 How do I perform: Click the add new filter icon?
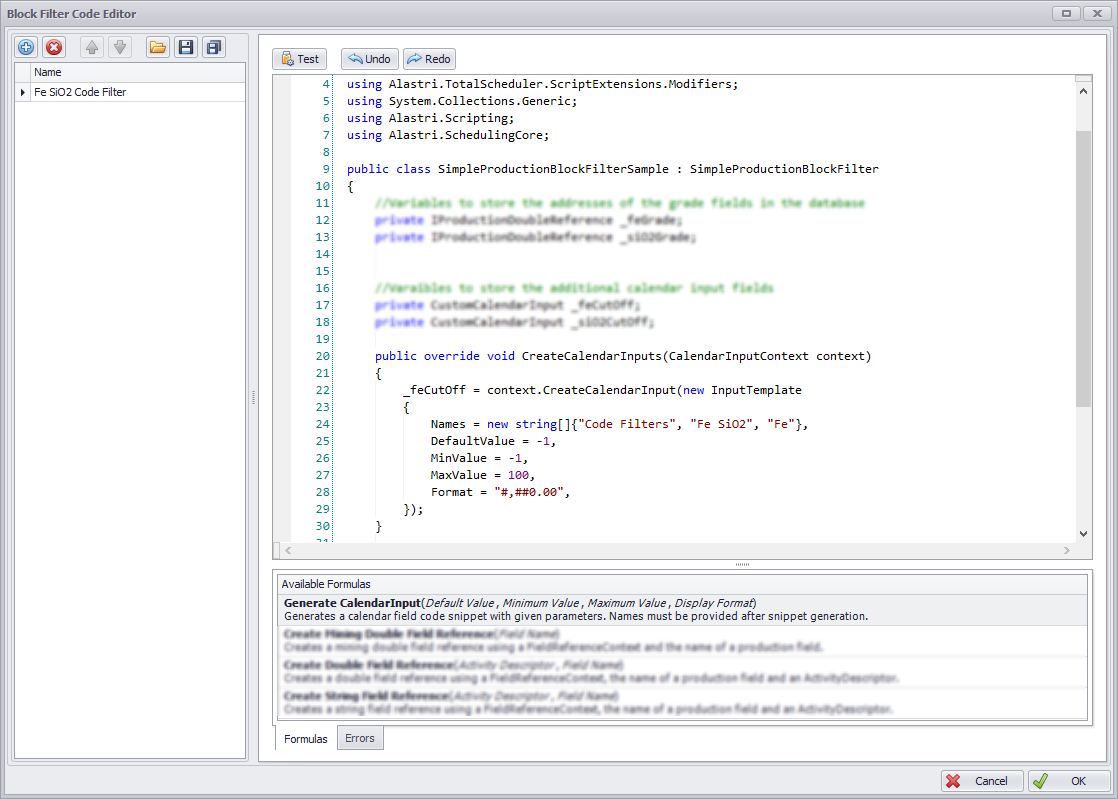[x=26, y=47]
